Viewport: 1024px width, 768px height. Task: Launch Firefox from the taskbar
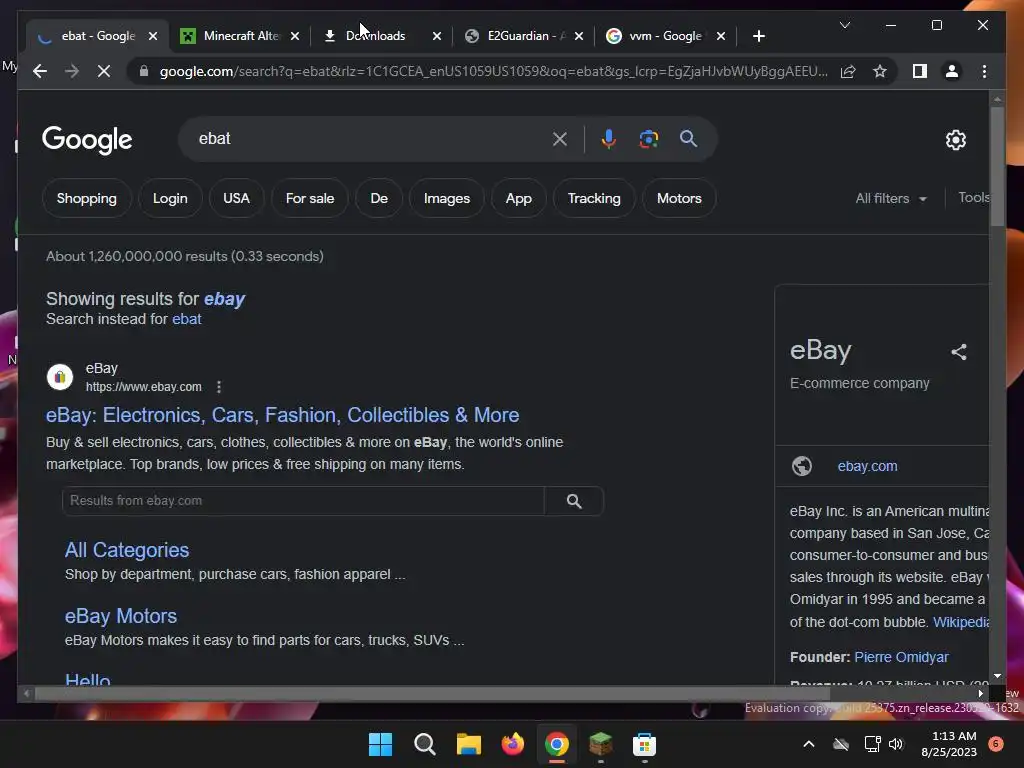[x=513, y=744]
